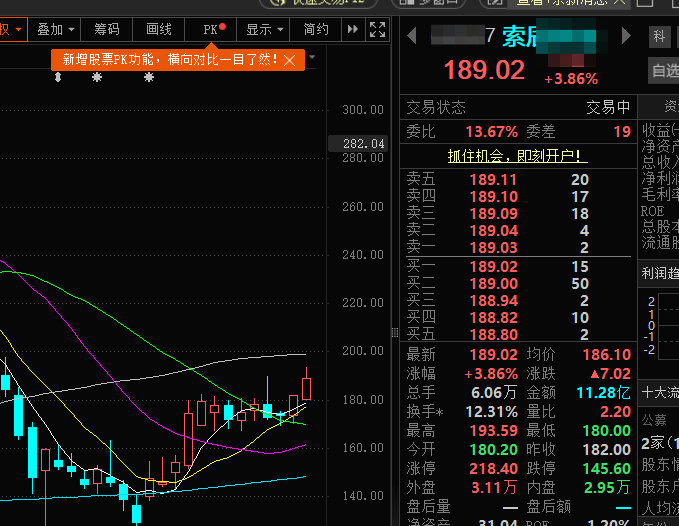Switch to 简约 simple mode

[x=315, y=29]
